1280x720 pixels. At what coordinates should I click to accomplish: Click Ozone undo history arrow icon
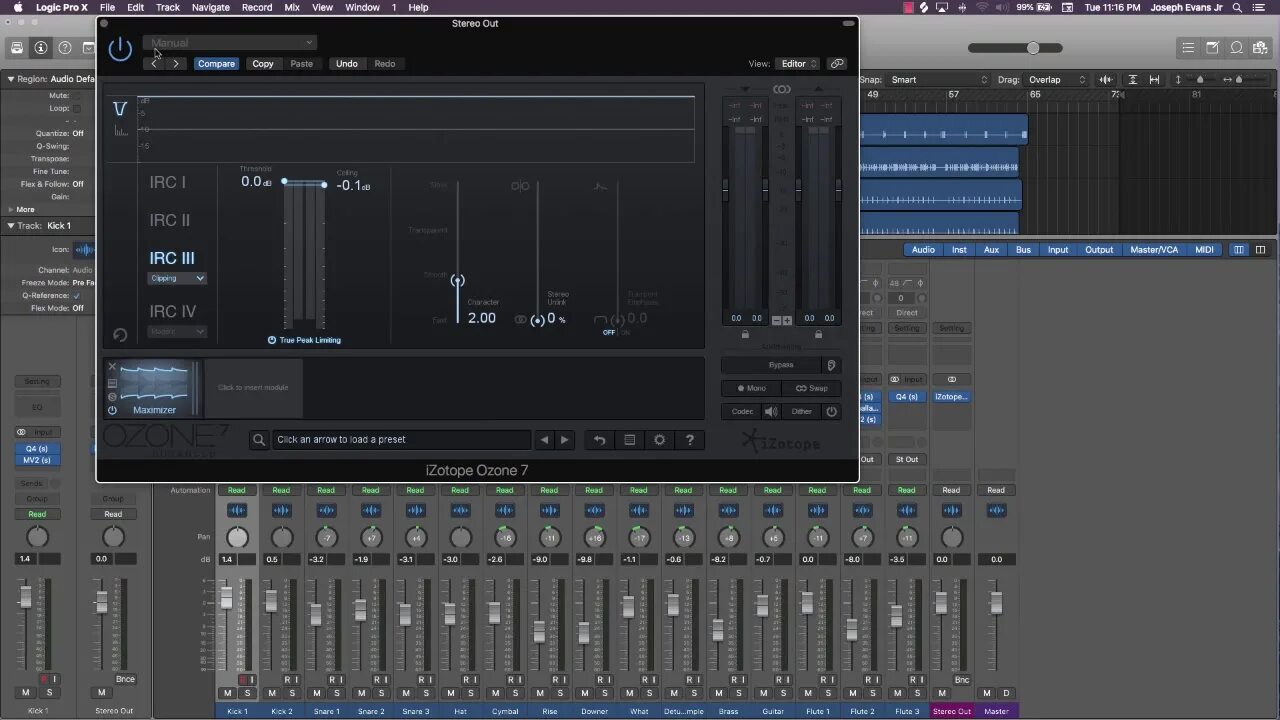(x=599, y=440)
